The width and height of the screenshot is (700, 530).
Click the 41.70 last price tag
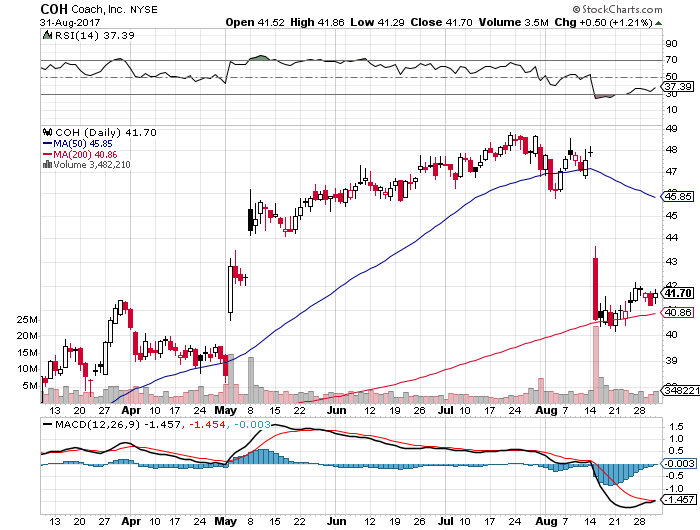click(679, 293)
